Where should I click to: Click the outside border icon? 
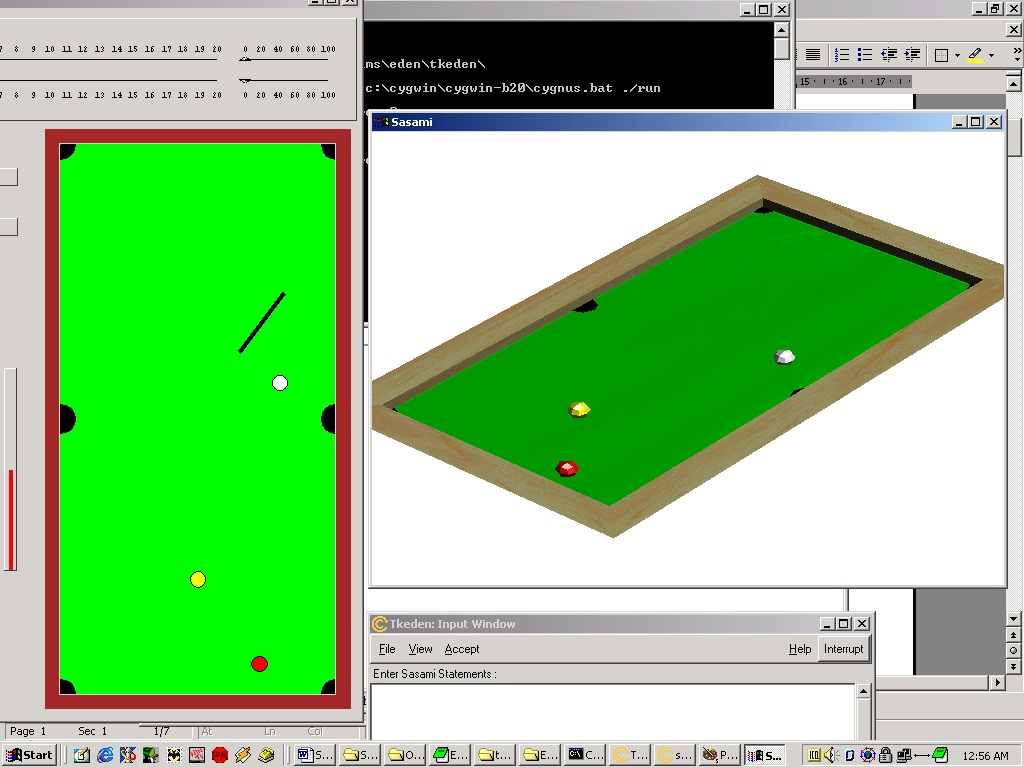click(941, 55)
